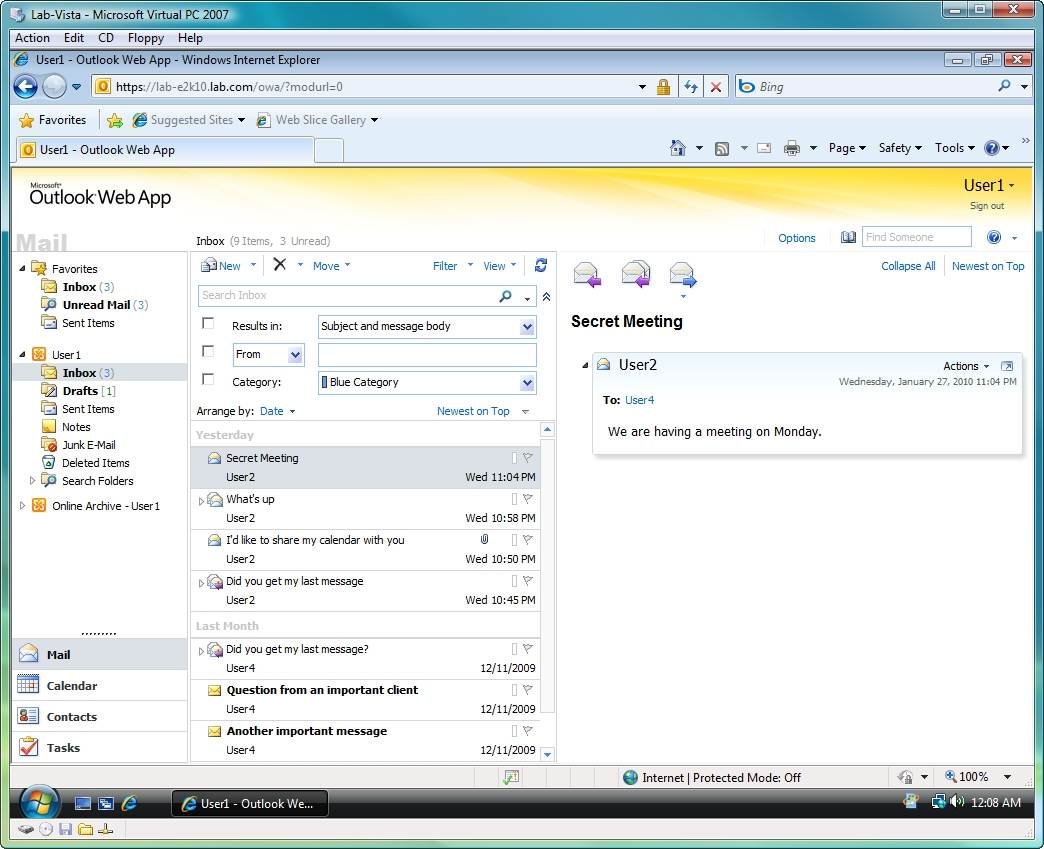Image resolution: width=1044 pixels, height=849 pixels.
Task: Enable the Results in checkbox
Action: click(x=208, y=324)
